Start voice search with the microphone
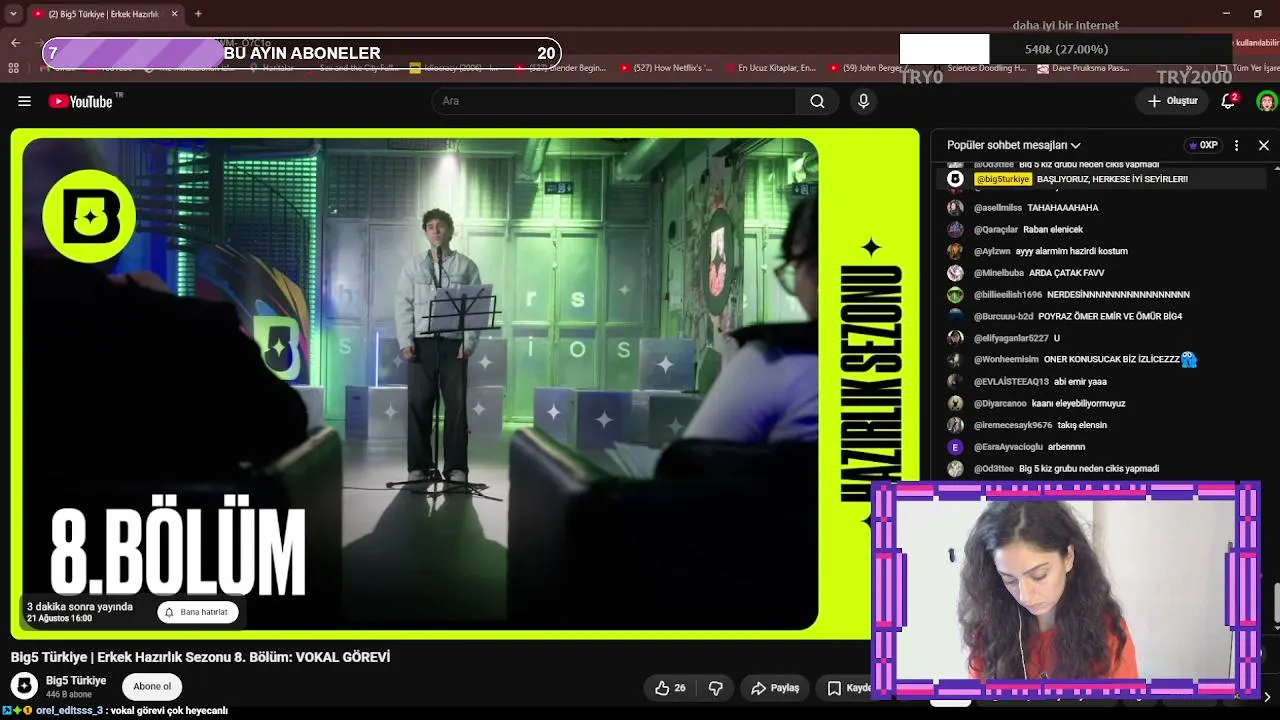Viewport: 1280px width, 720px height. click(863, 101)
